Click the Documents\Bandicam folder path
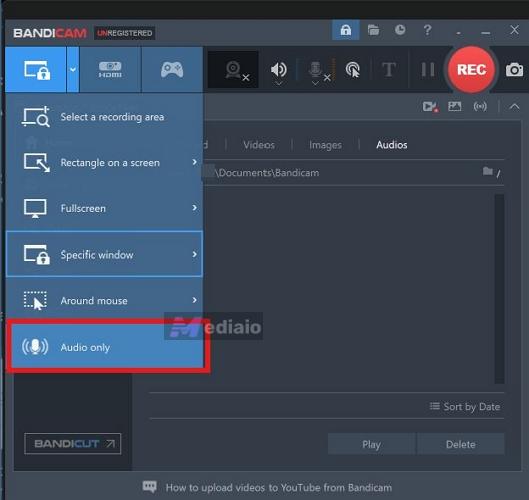Viewport: 529px width, 500px height. pyautogui.click(x=268, y=173)
